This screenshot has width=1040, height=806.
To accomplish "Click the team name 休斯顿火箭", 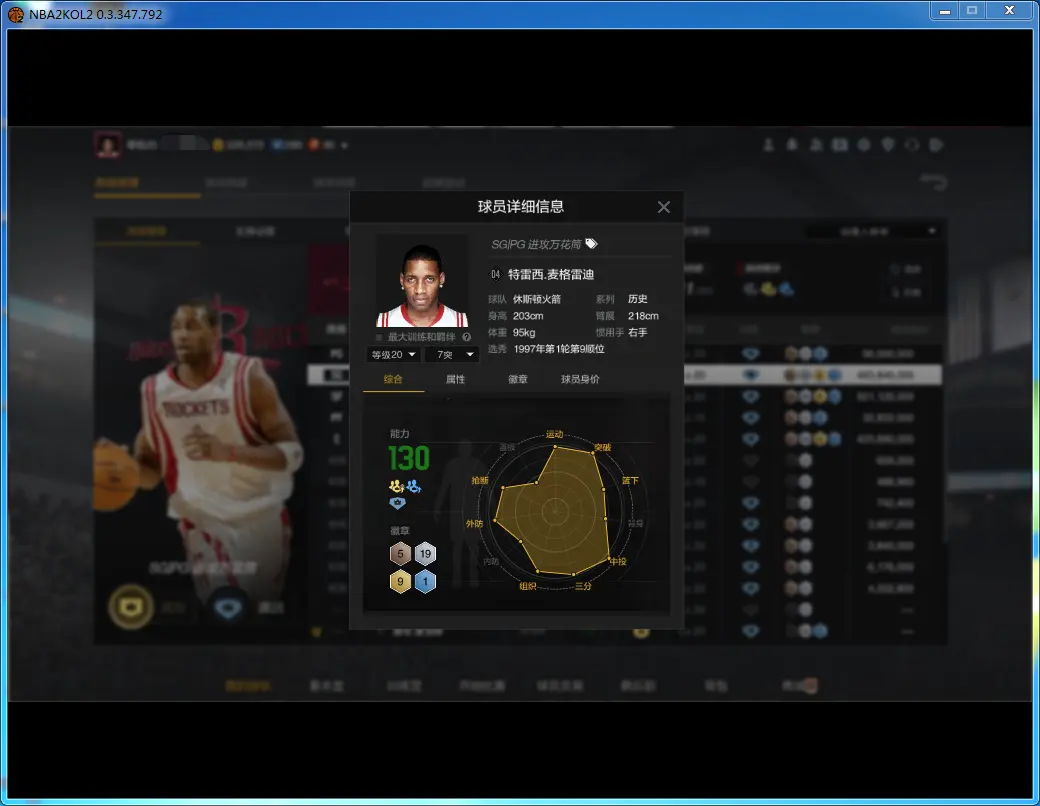I will pos(537,299).
